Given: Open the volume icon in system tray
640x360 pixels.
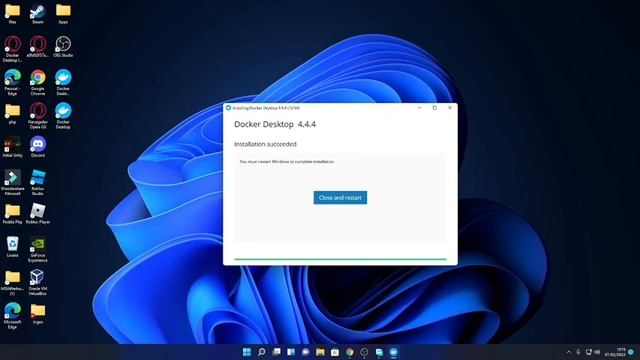Looking at the screenshot, I should (x=597, y=352).
